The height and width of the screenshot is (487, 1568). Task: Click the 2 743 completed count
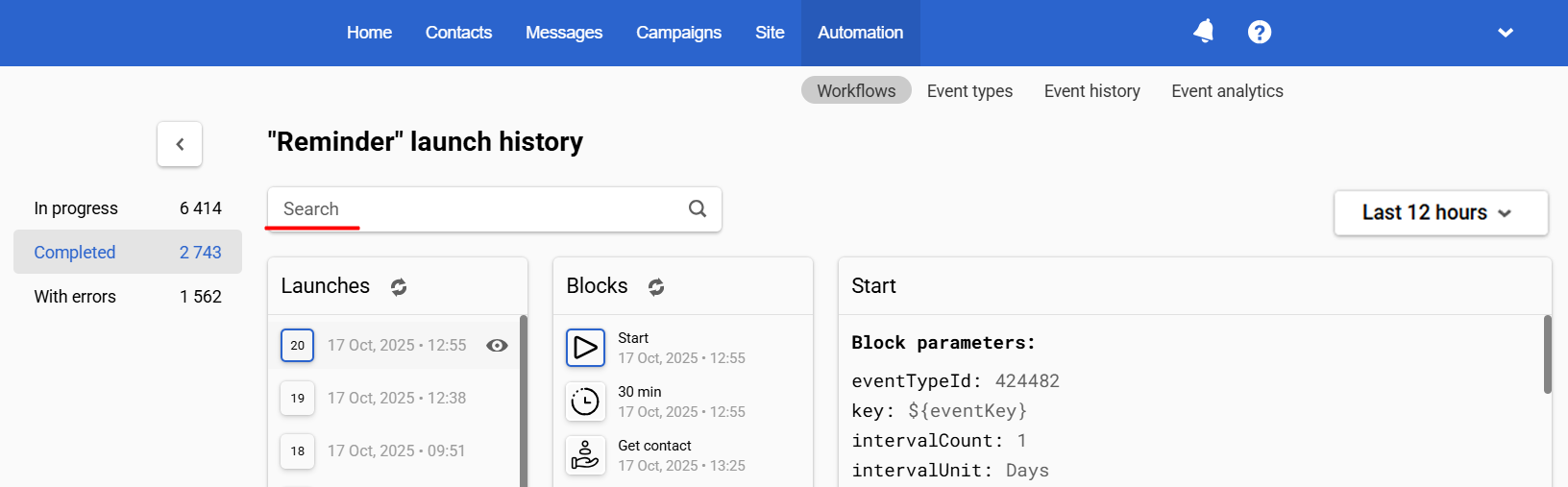(201, 253)
